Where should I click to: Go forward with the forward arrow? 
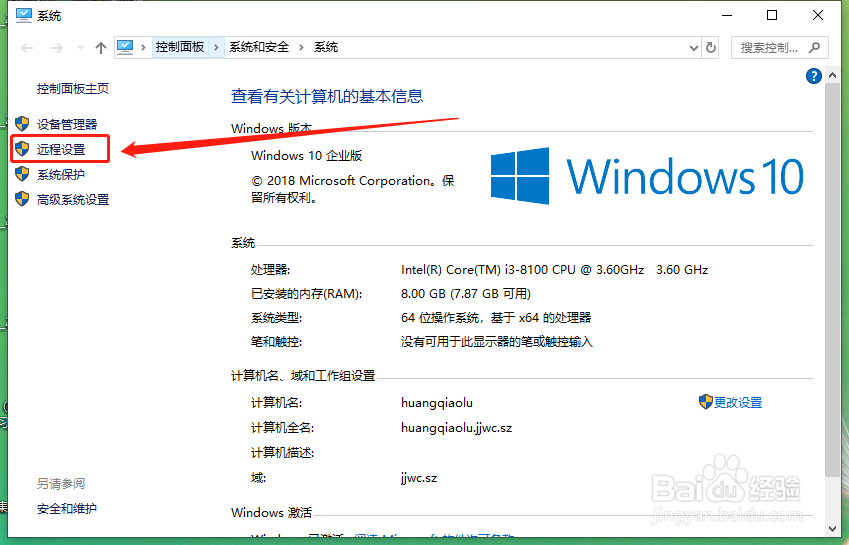[x=56, y=48]
